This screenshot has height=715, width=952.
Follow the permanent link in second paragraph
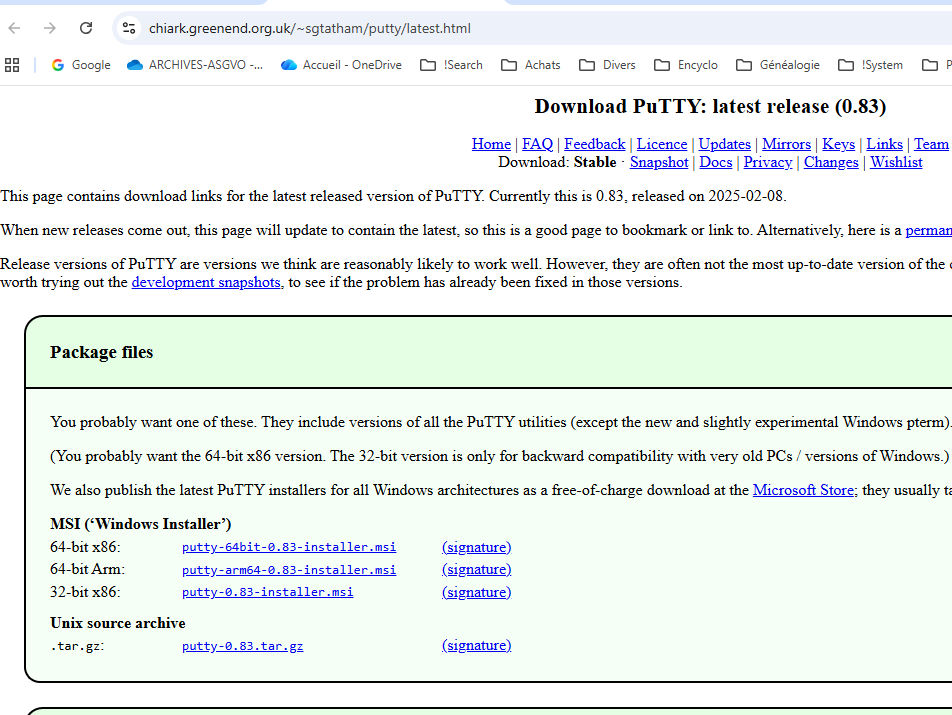(928, 230)
